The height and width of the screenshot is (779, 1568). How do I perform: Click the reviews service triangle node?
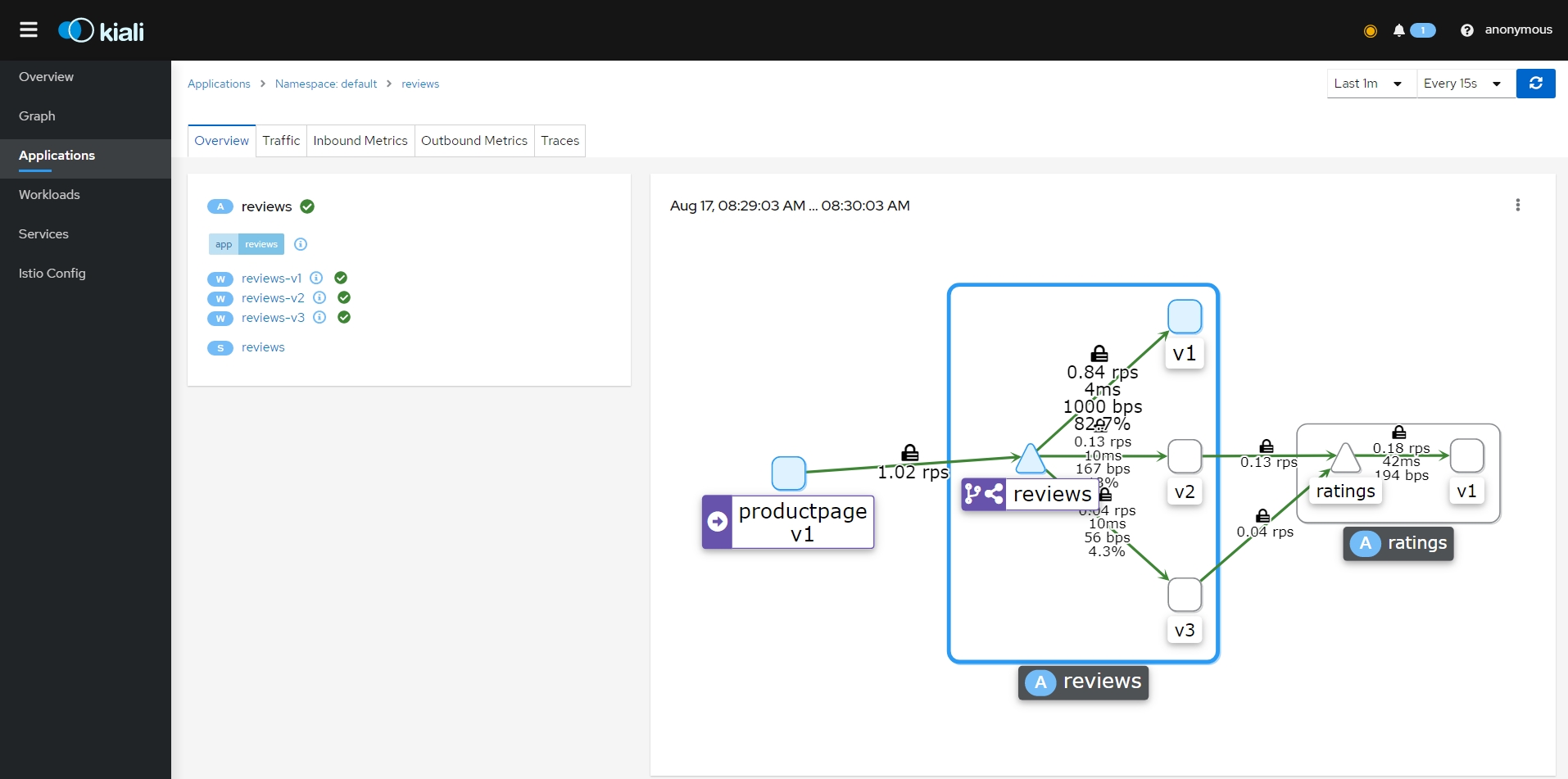[x=1030, y=460]
